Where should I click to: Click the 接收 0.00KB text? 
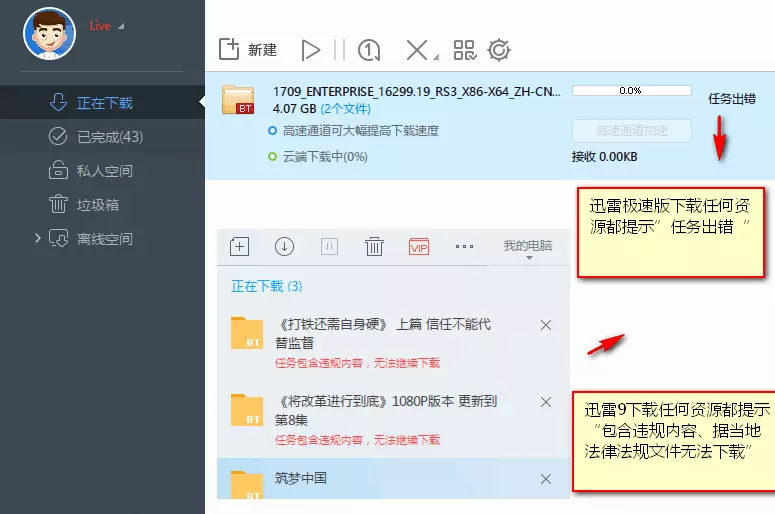[604, 157]
